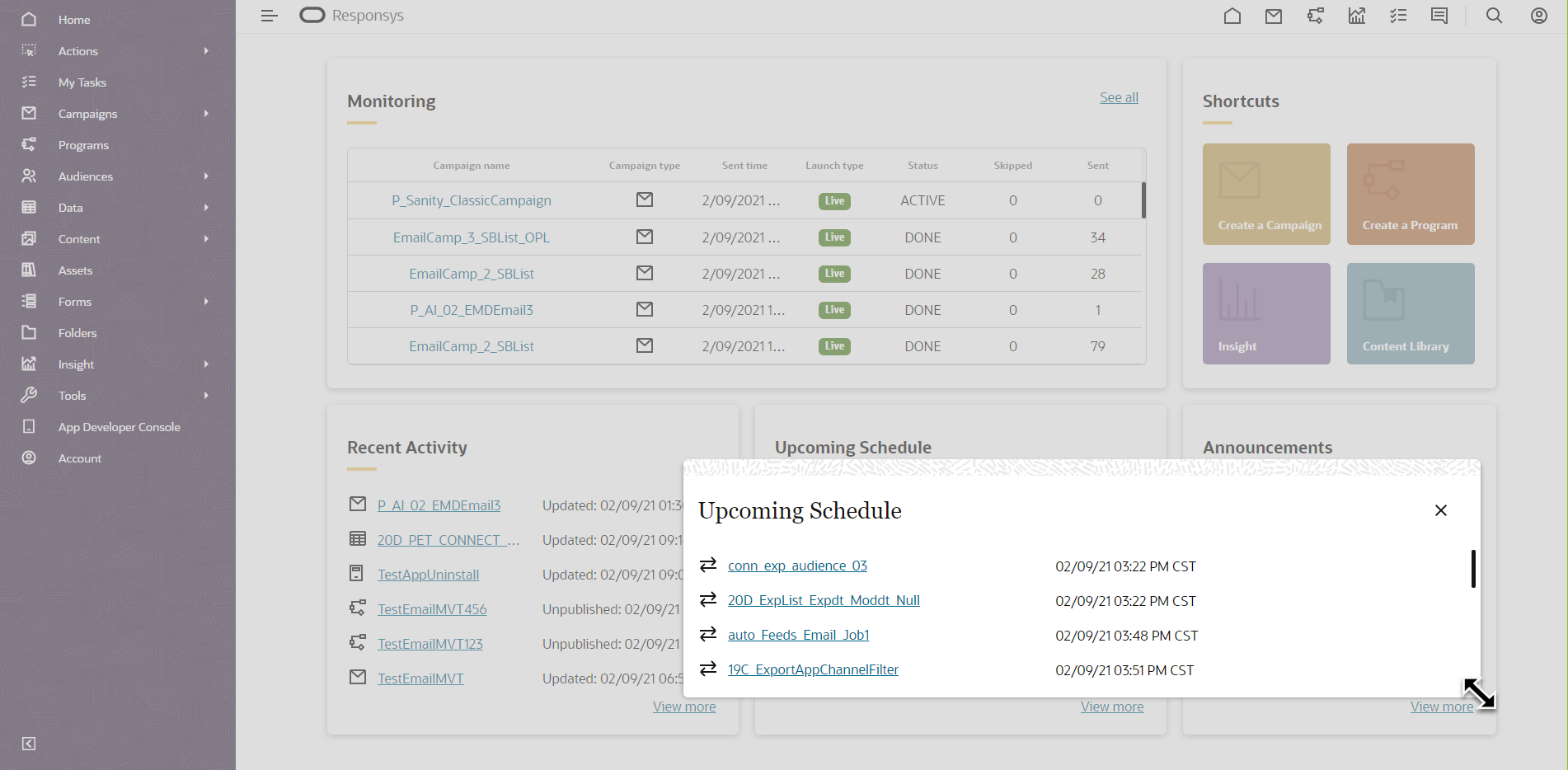The image size is (1568, 770).
Task: Open the search icon in top bar
Action: coord(1494,16)
